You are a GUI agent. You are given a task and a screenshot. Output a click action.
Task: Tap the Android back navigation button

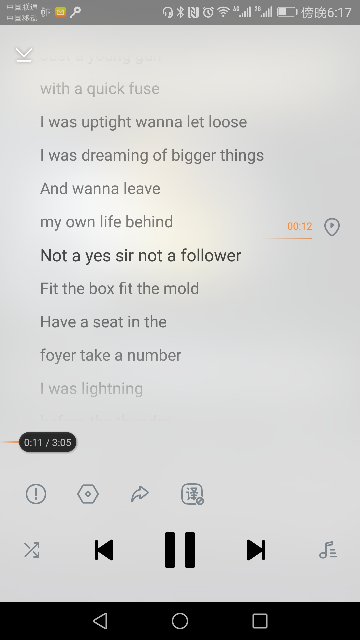[100, 621]
